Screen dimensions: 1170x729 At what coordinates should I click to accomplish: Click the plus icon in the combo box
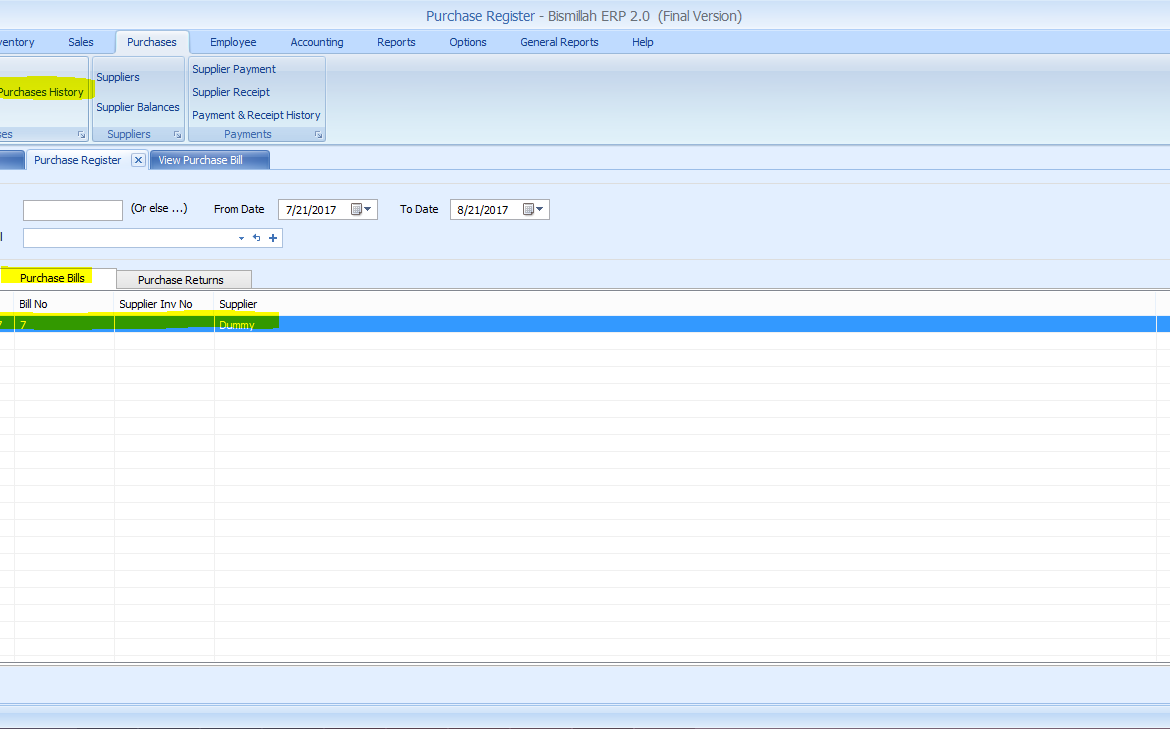point(273,238)
